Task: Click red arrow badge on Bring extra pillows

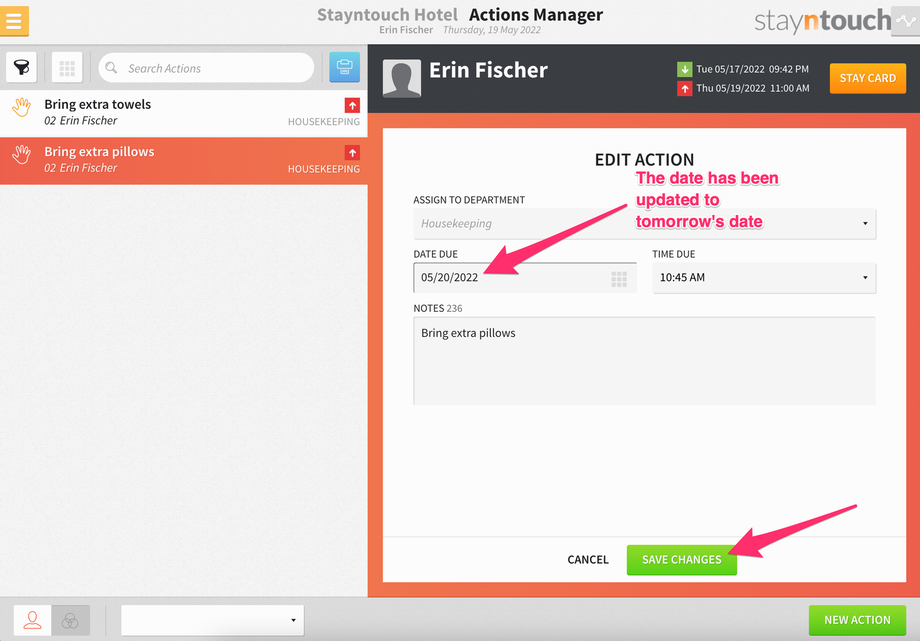Action: click(x=352, y=153)
